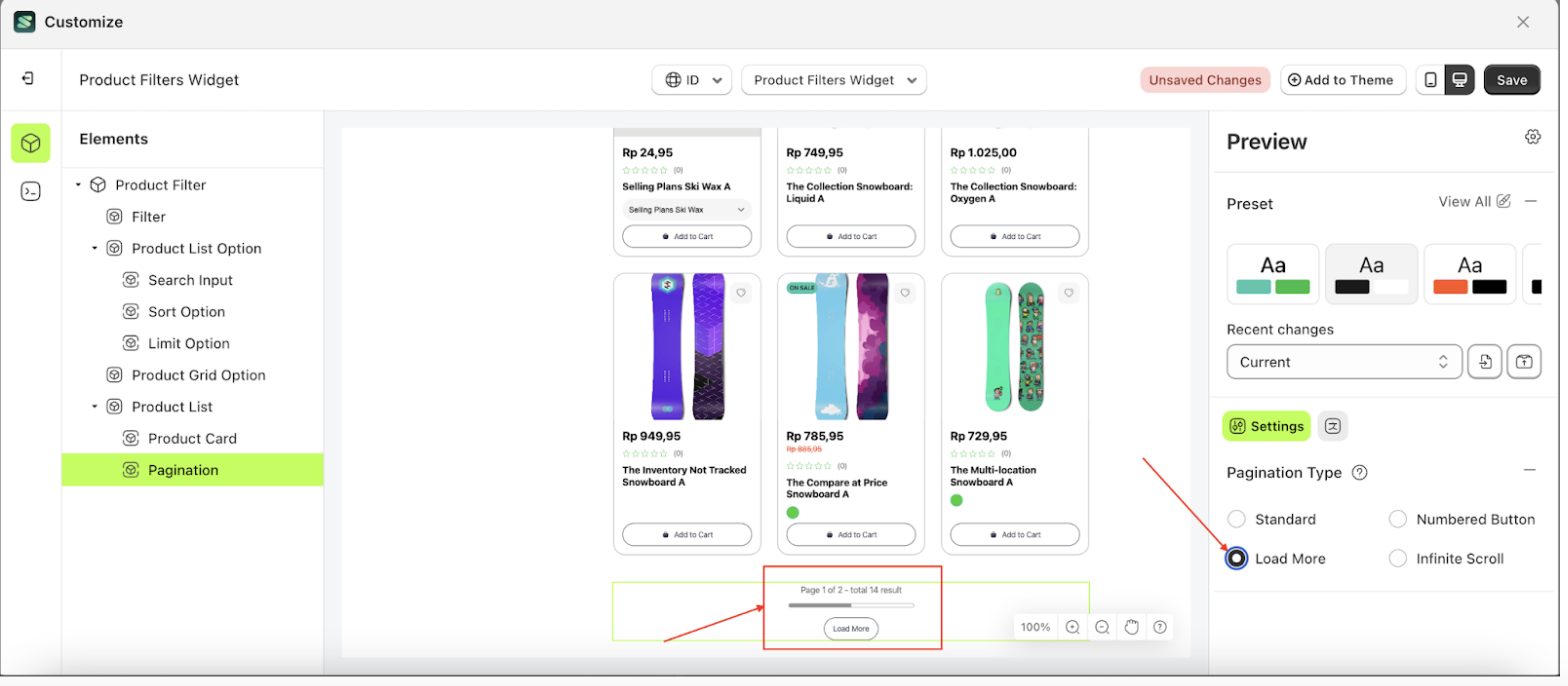
Task: Open the ID language dropdown
Action: coord(692,80)
